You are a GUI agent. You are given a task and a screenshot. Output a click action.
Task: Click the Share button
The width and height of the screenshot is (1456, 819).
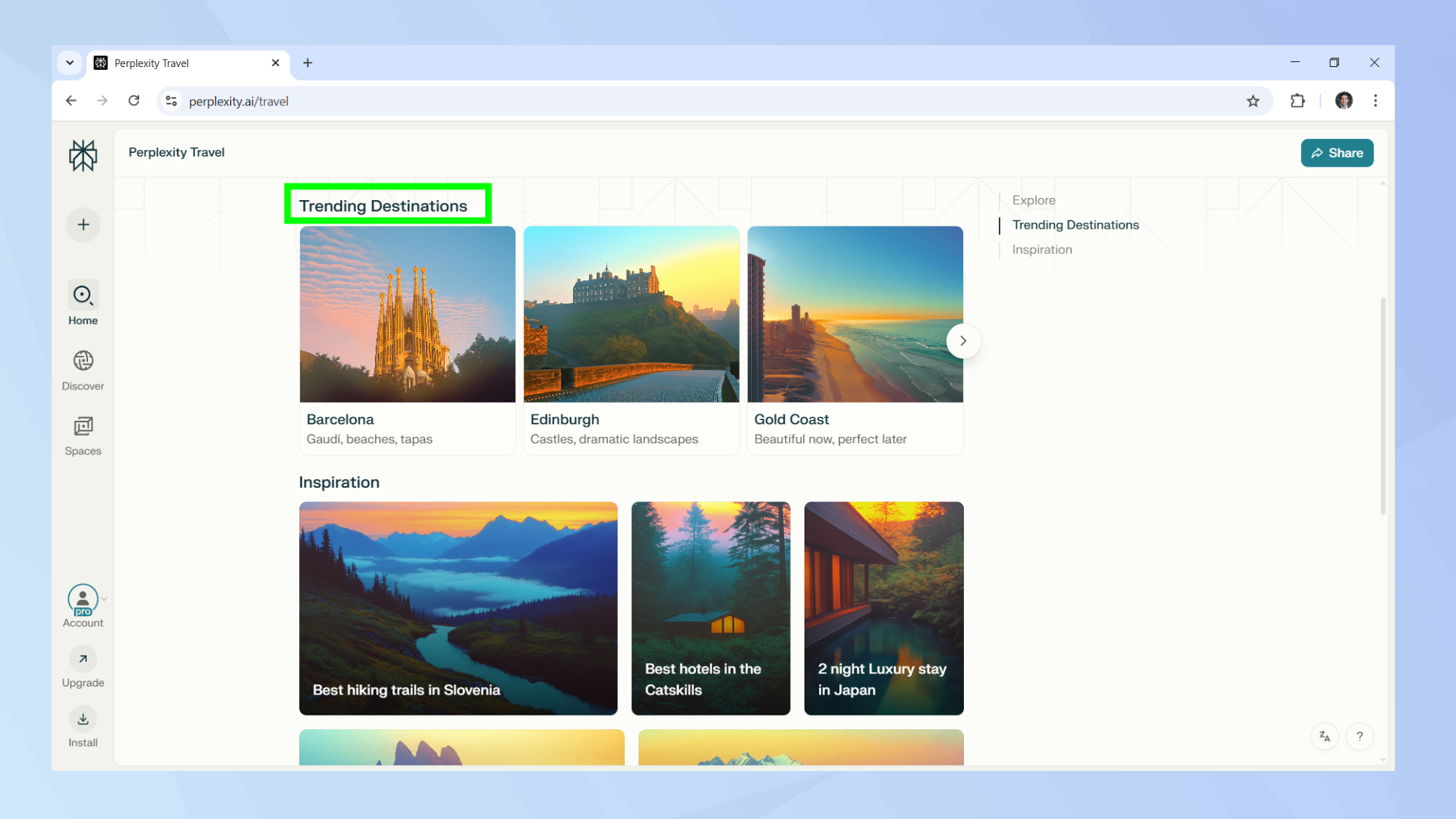1337,153
